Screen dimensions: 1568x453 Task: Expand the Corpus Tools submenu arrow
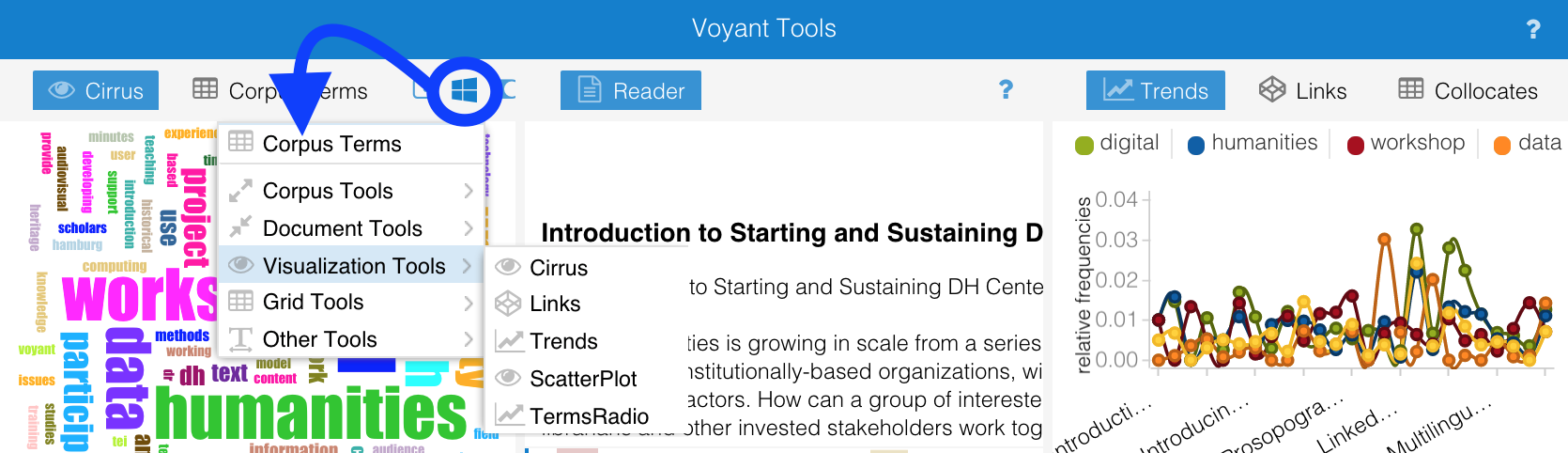tap(468, 191)
